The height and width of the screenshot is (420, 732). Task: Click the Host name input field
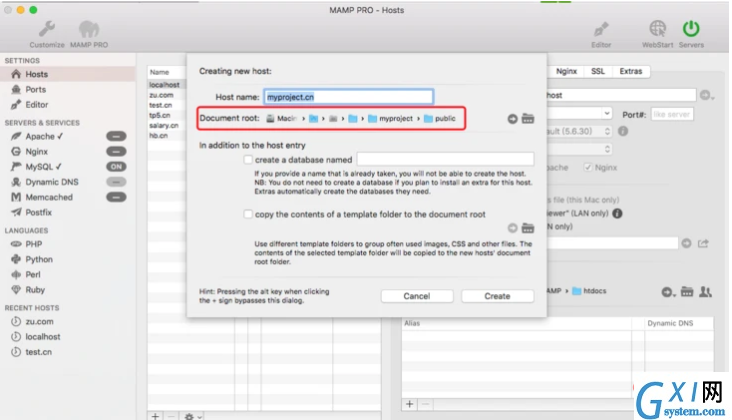tap(348, 97)
